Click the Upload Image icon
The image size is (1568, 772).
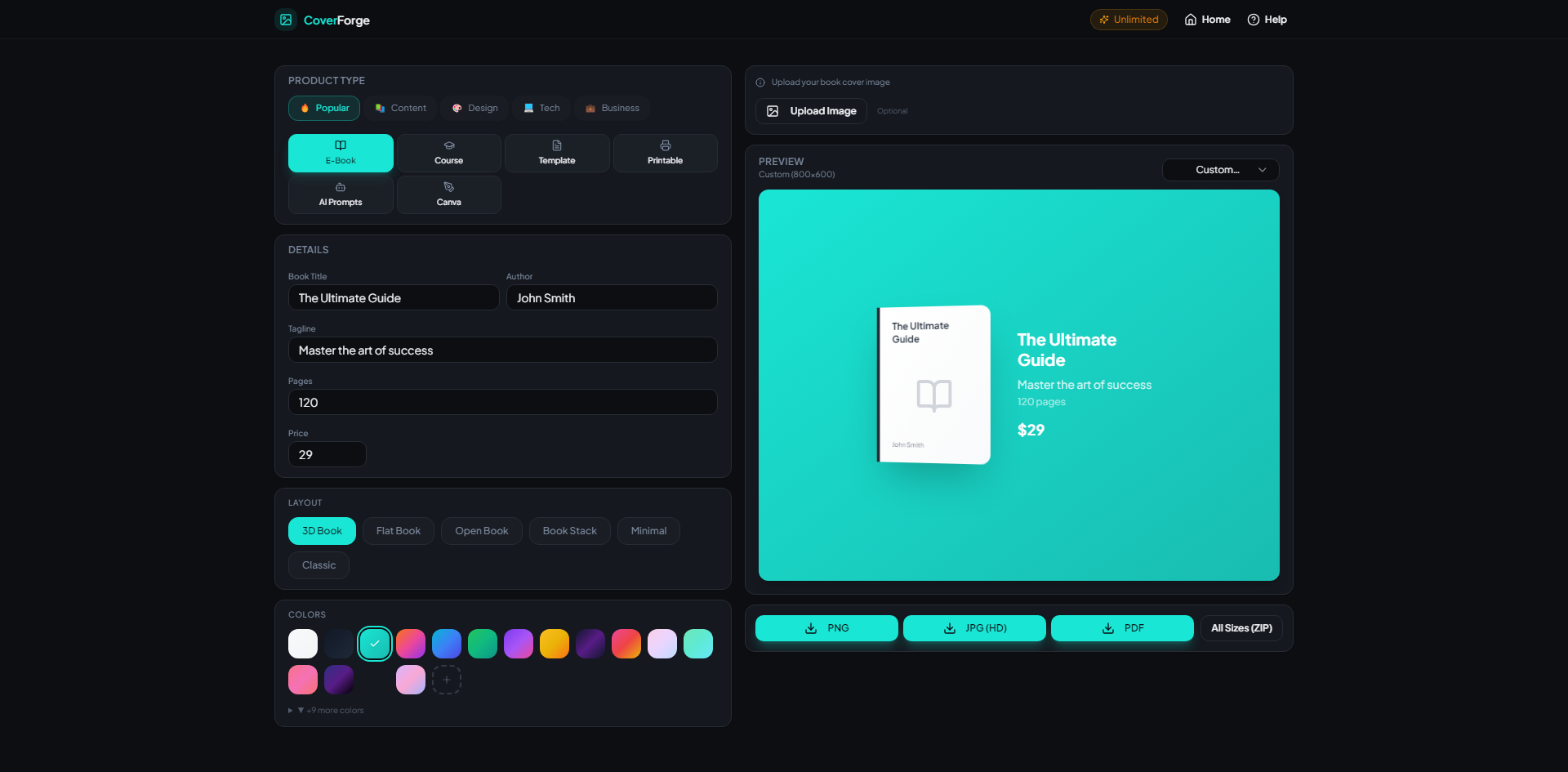(x=772, y=110)
